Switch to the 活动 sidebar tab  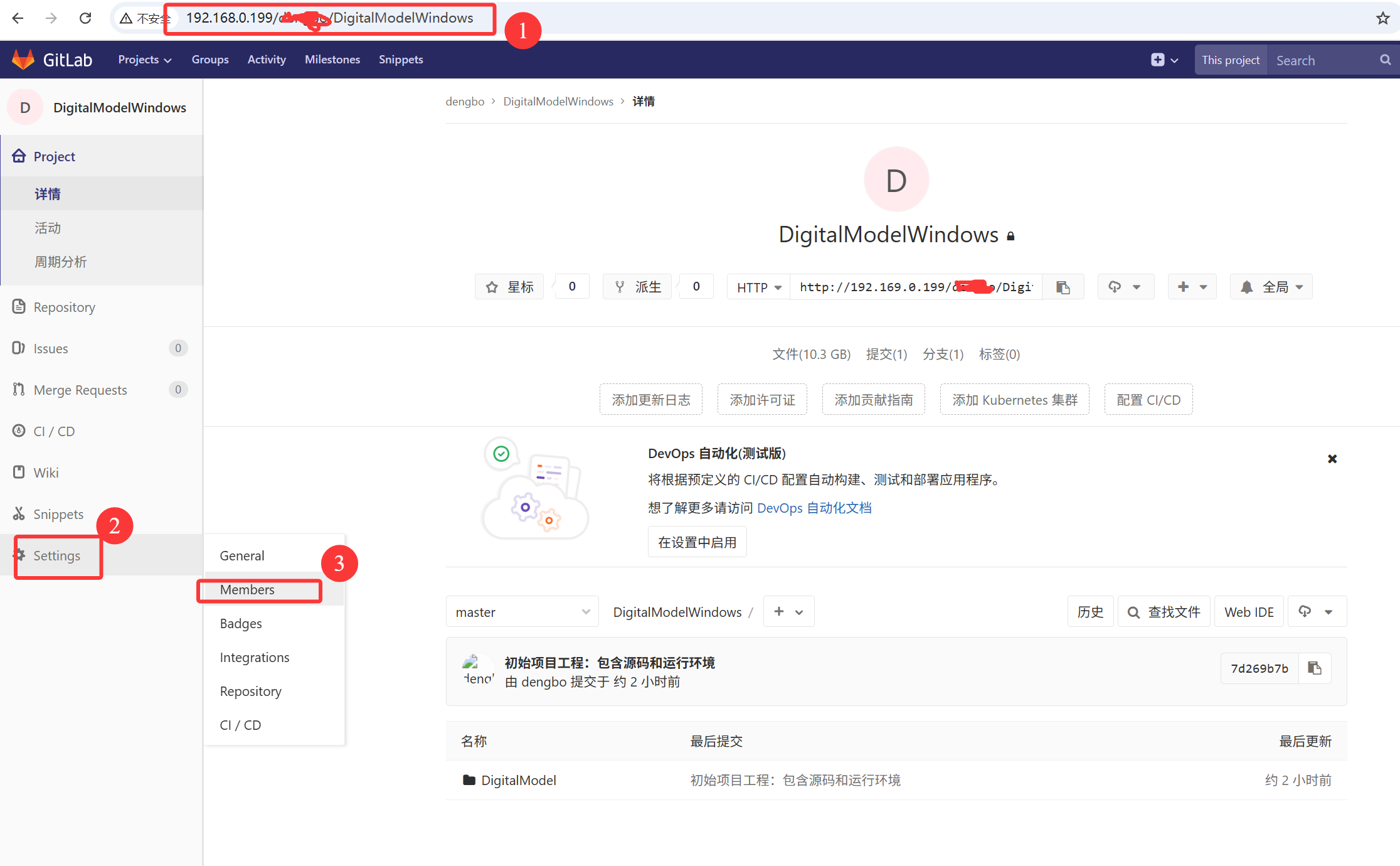[x=47, y=227]
